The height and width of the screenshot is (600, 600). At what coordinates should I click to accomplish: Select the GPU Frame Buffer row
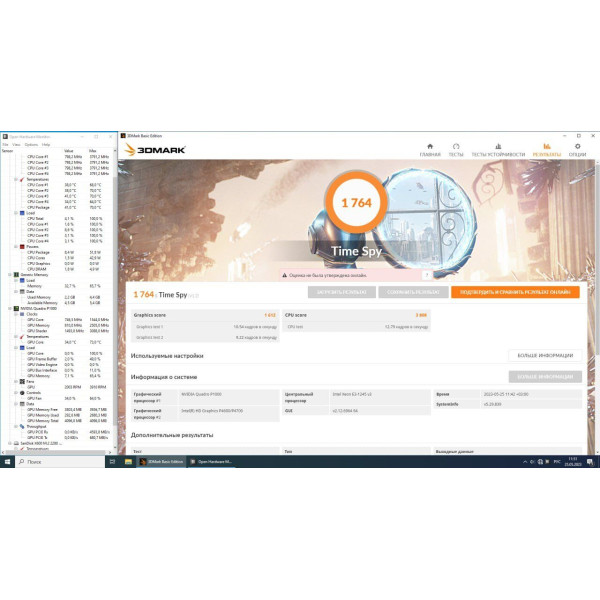(57, 359)
